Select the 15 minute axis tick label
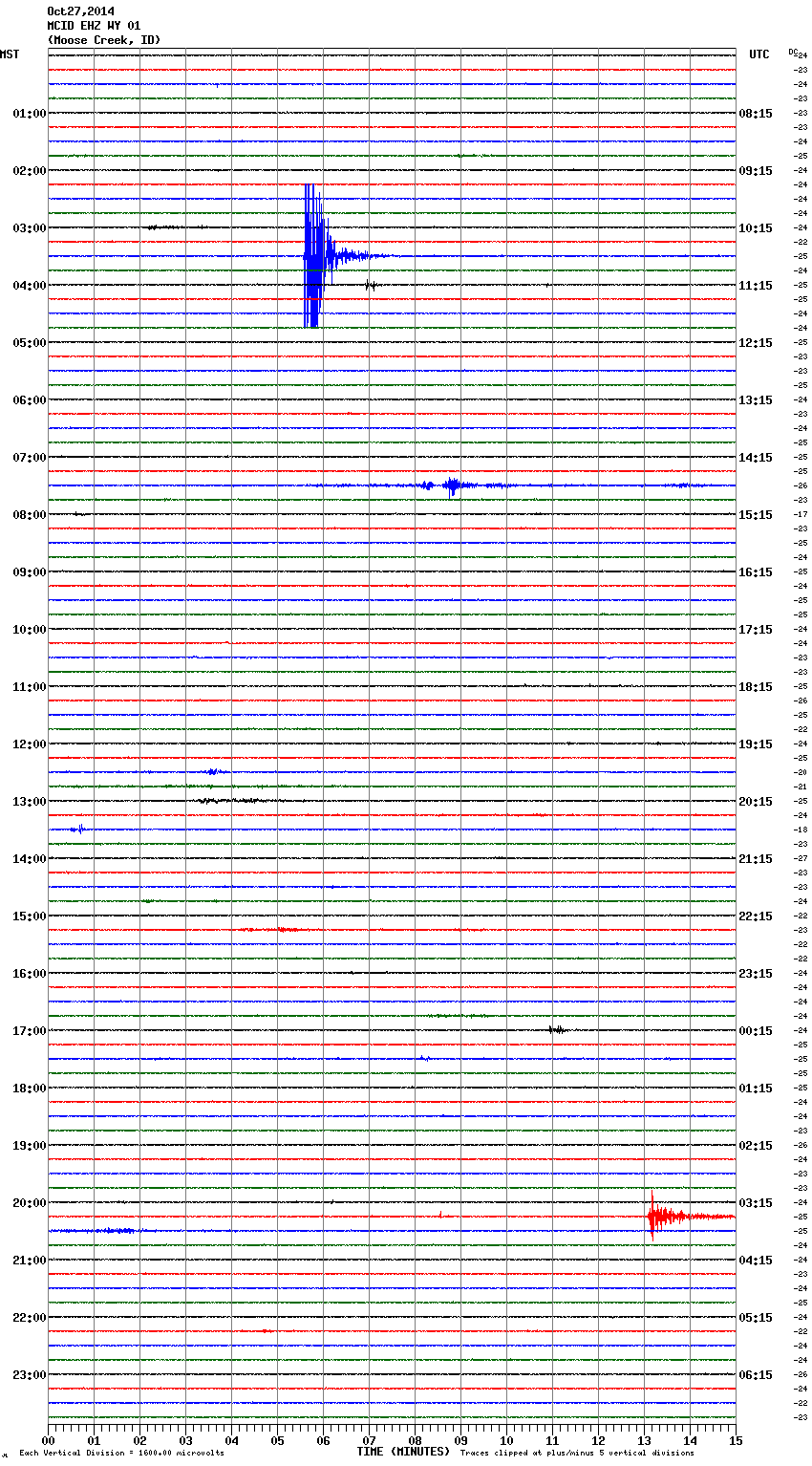812x1466 pixels. pos(736,1440)
